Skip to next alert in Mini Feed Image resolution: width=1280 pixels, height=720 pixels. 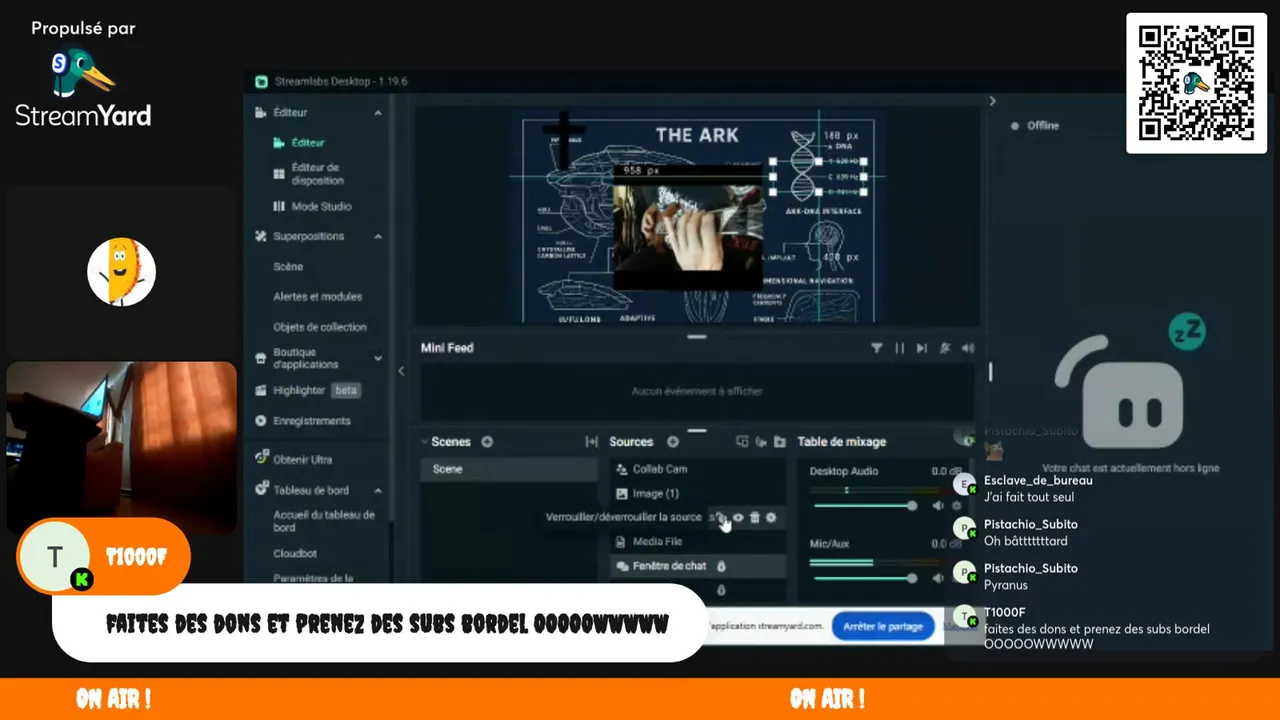[x=922, y=348]
